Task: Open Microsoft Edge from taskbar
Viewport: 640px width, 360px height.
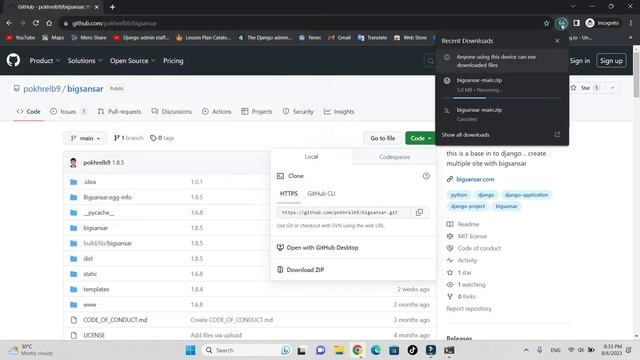Action: pos(376,350)
